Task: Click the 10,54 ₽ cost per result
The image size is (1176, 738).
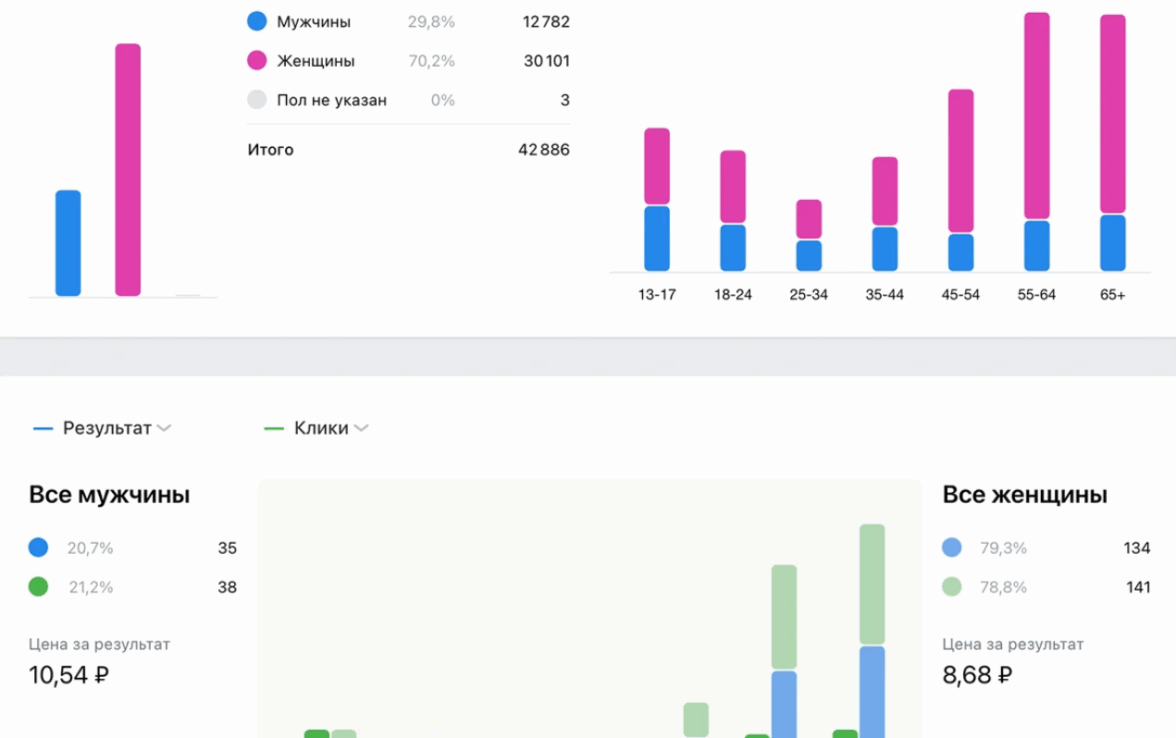Action: (69, 675)
